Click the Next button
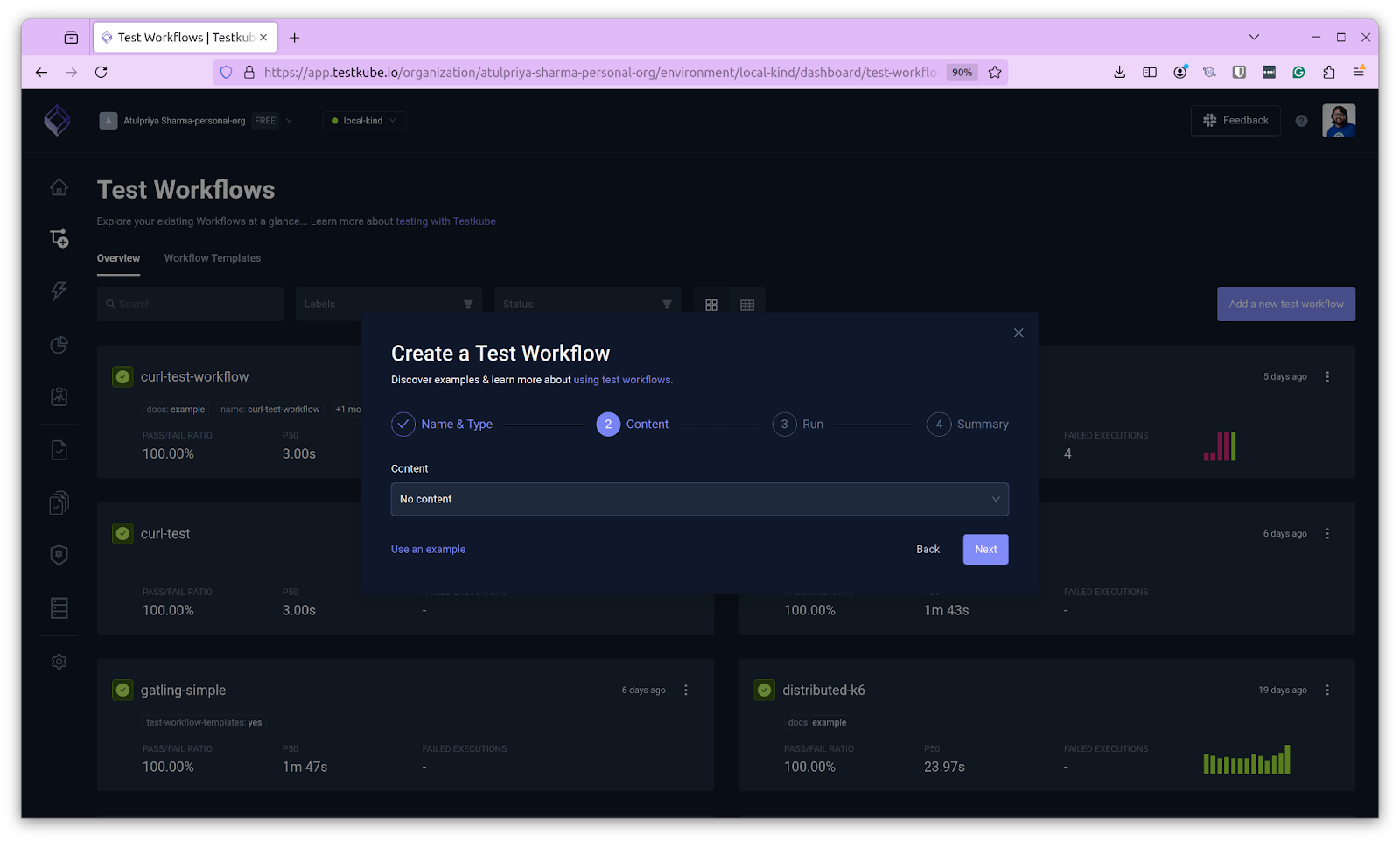Screen dimensions: 1400x842 pos(986,550)
